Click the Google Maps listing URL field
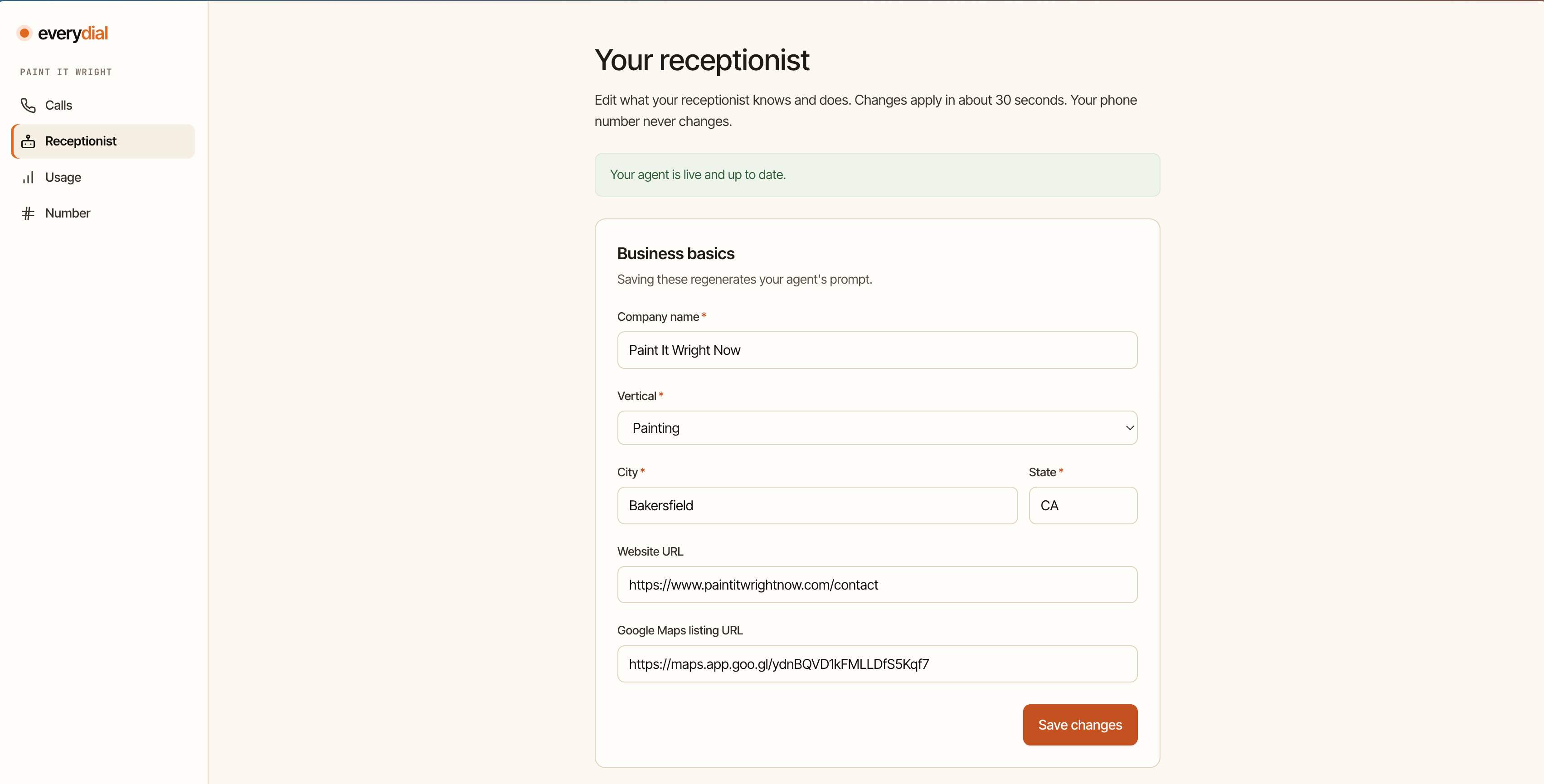The image size is (1544, 784). 877,663
